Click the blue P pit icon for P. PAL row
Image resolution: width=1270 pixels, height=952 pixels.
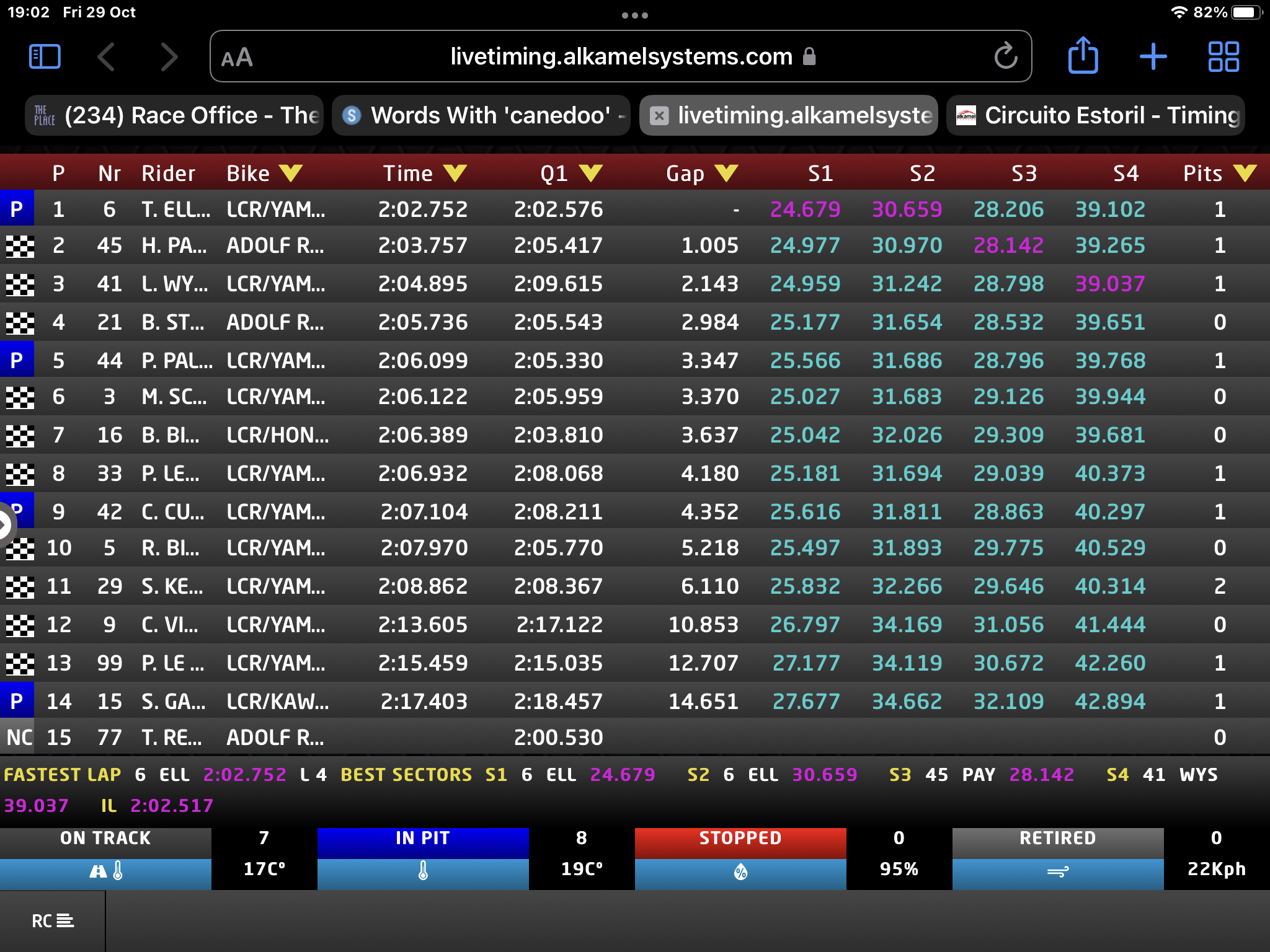[x=17, y=360]
